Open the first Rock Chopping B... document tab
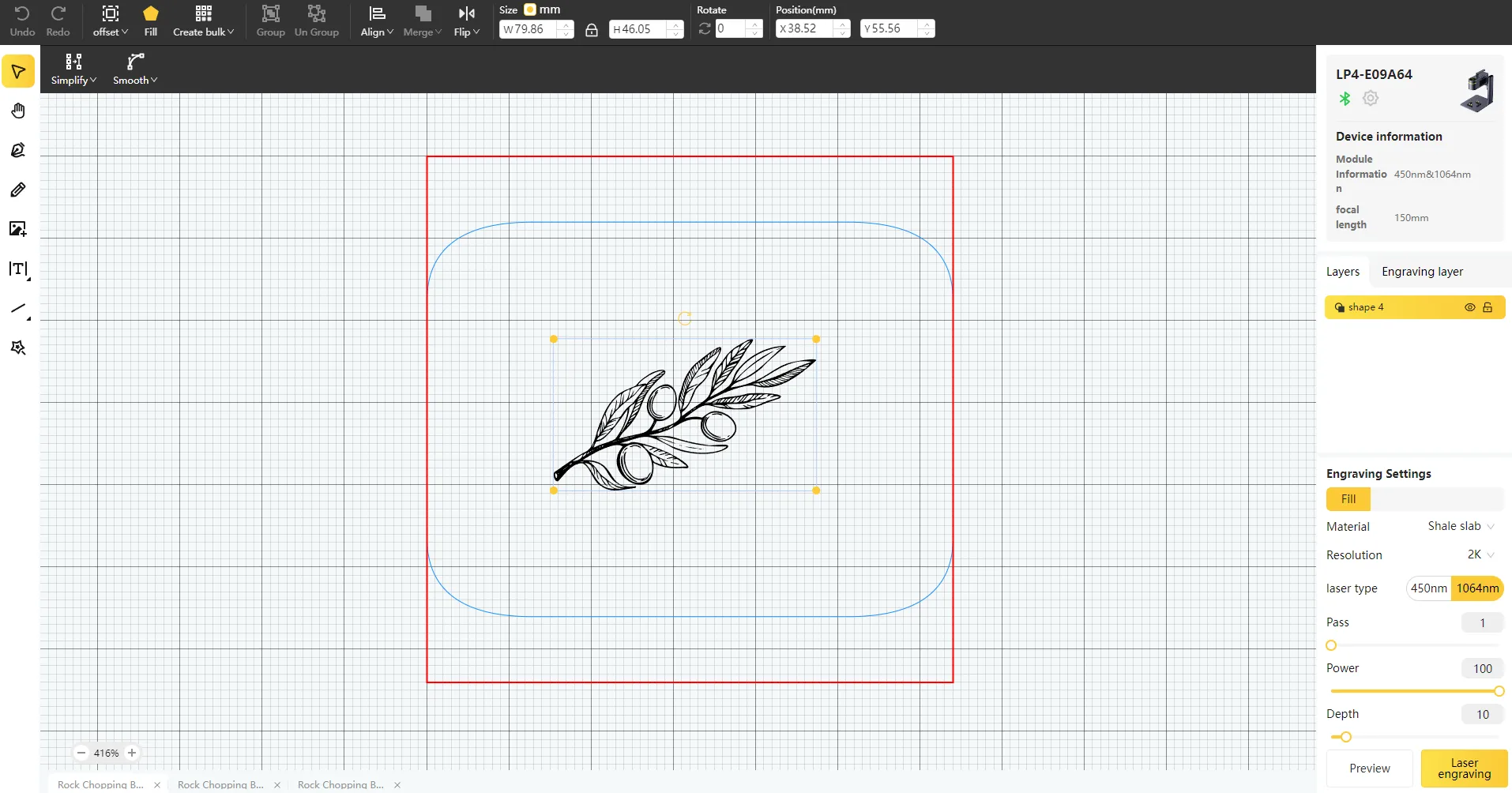Screen dimensions: 1512x793 tap(100, 784)
